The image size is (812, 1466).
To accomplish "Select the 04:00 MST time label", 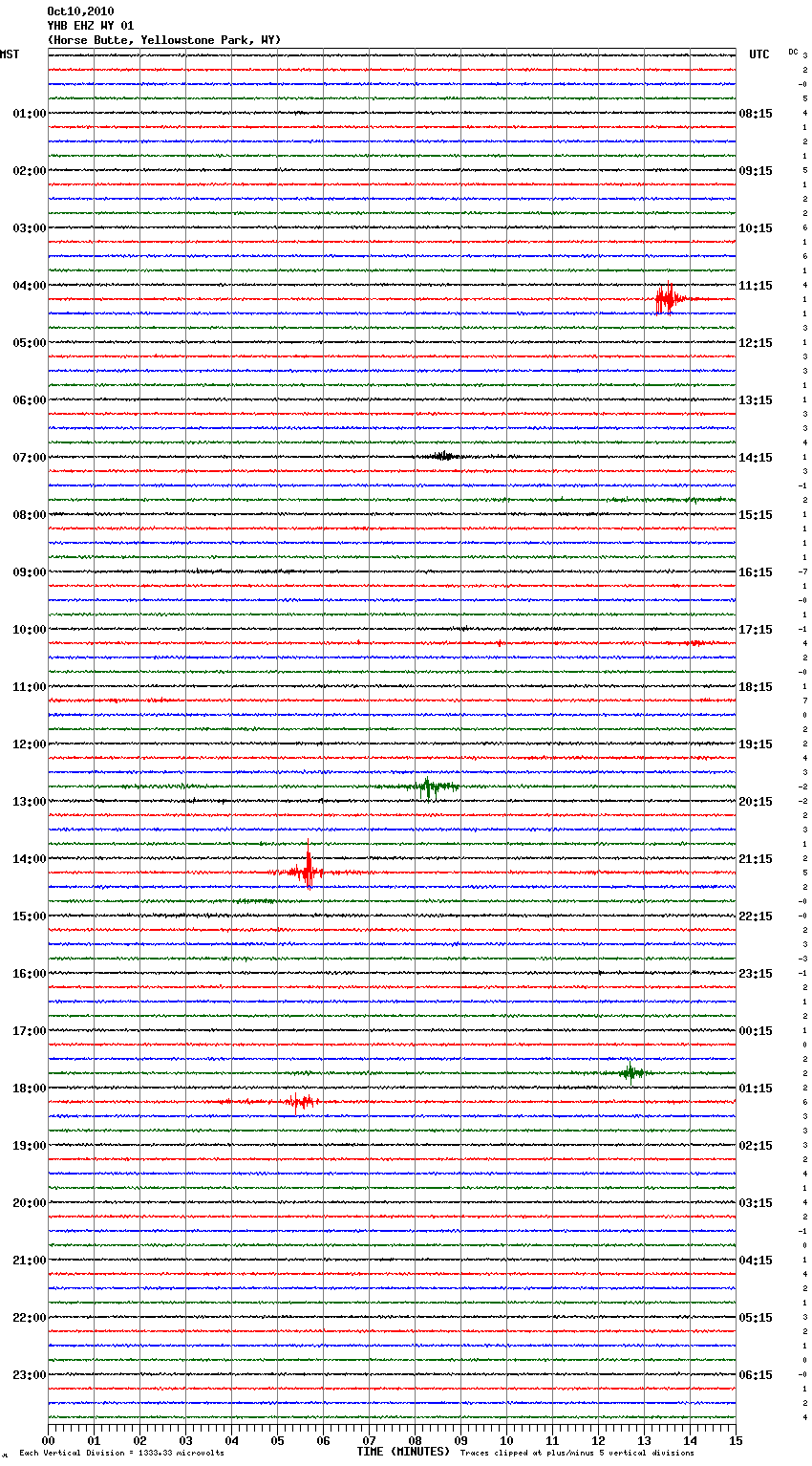I will click(x=30, y=286).
